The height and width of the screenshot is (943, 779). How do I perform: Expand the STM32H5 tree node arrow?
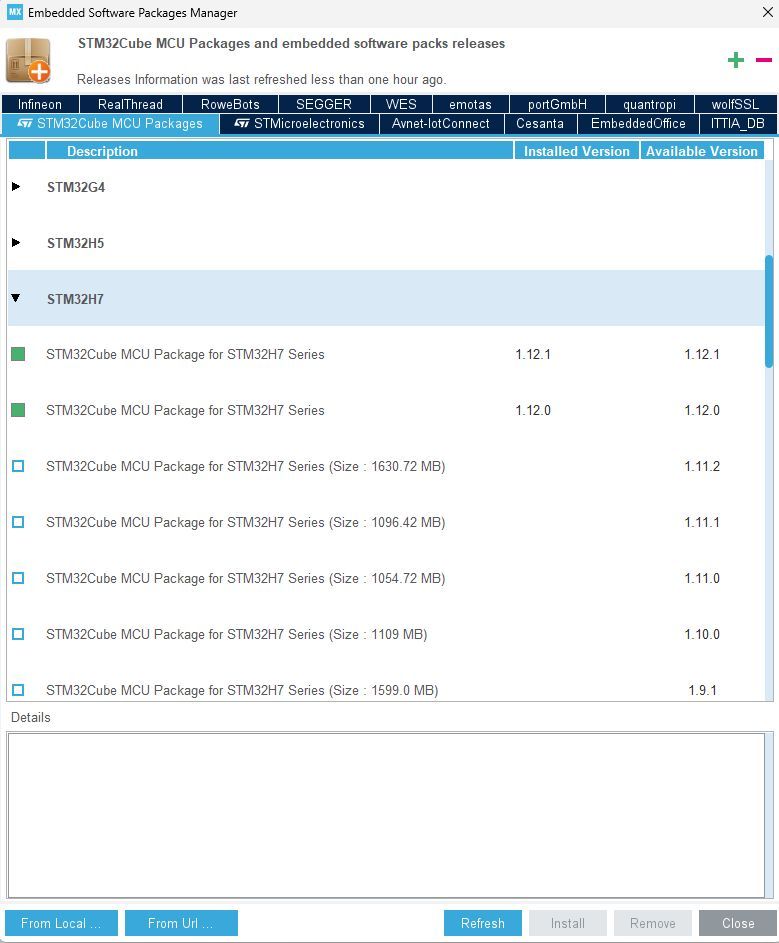point(16,242)
